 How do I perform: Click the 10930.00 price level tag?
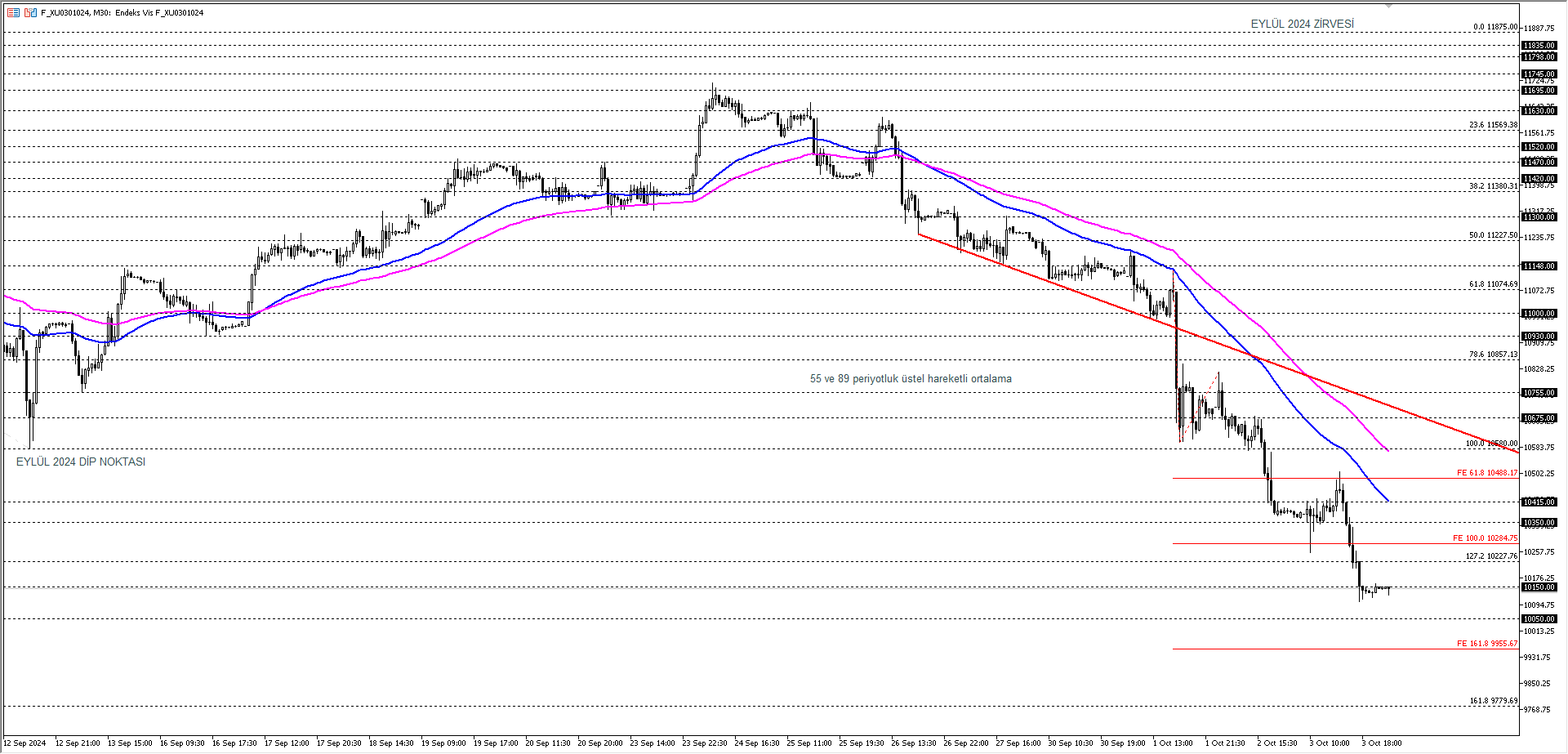point(1539,337)
